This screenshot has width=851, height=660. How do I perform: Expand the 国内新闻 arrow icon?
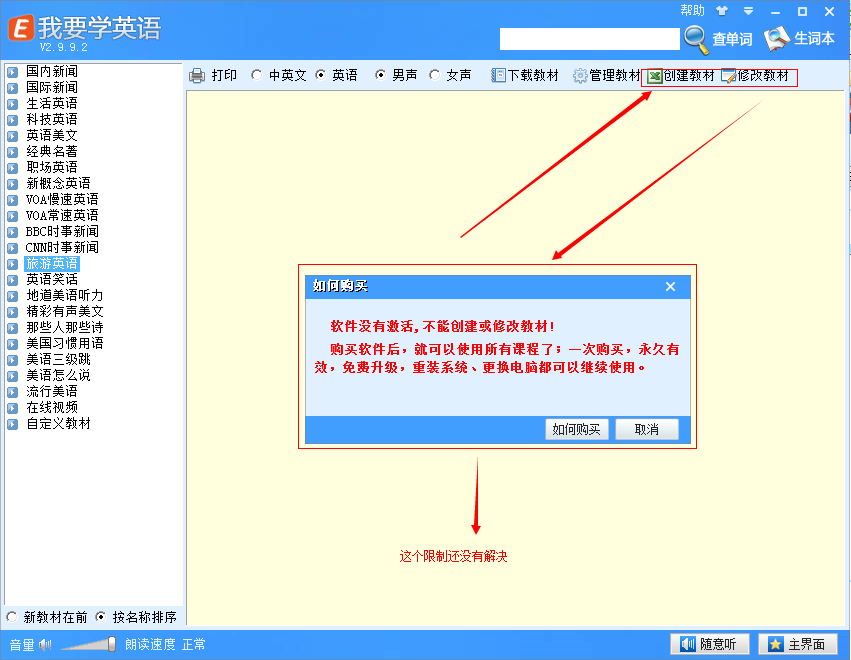pyautogui.click(x=12, y=72)
